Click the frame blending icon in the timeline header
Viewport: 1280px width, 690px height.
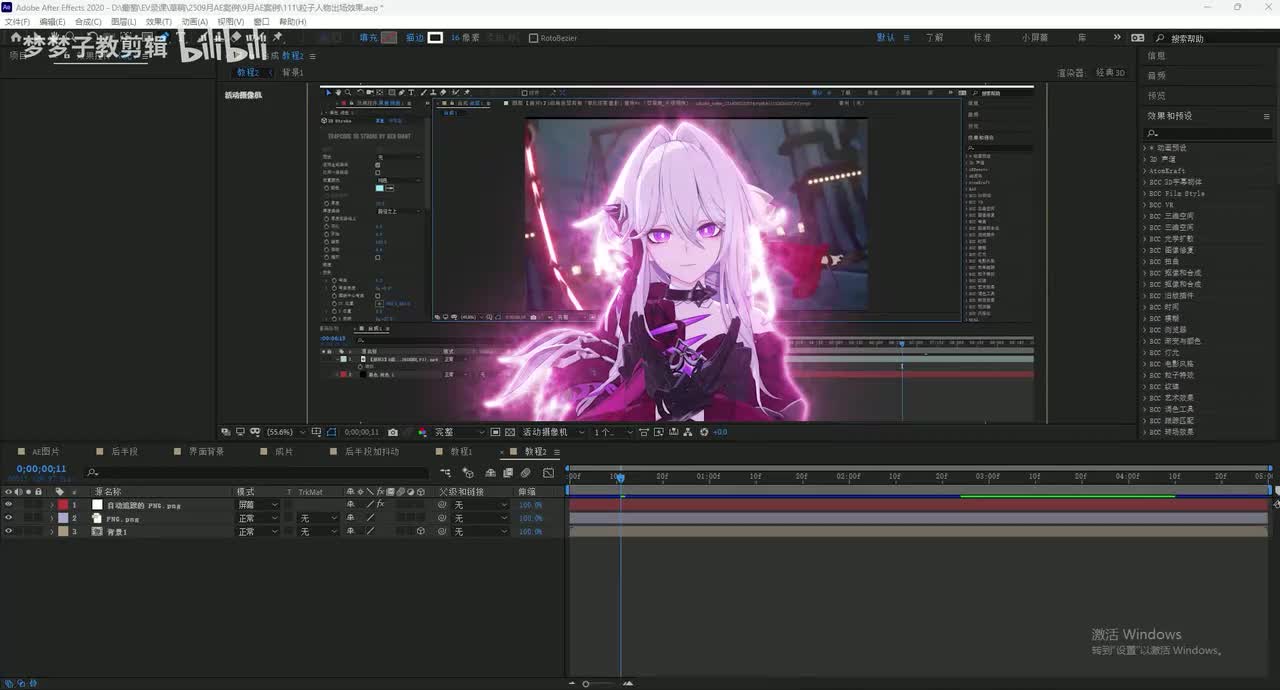point(508,472)
